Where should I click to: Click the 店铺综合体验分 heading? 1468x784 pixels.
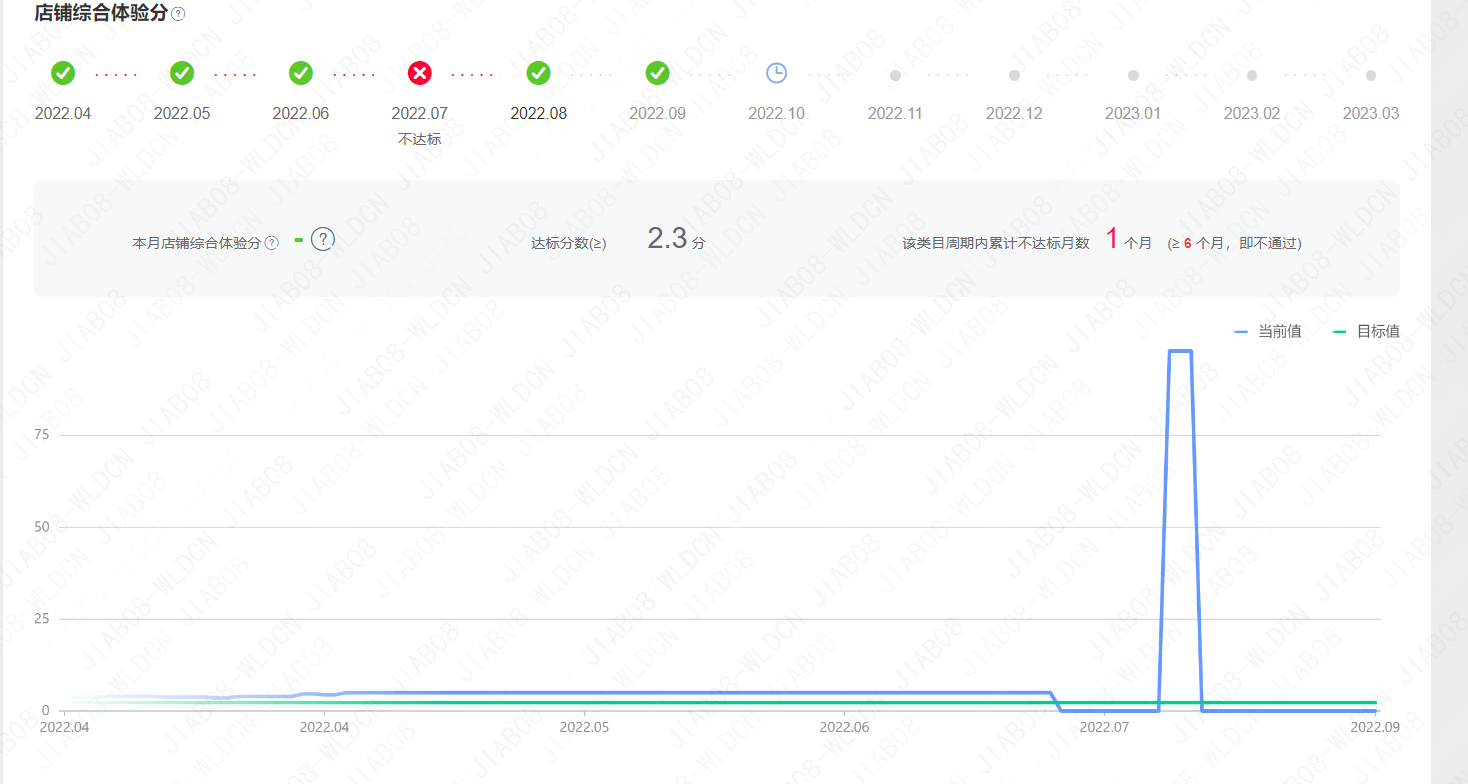(101, 13)
